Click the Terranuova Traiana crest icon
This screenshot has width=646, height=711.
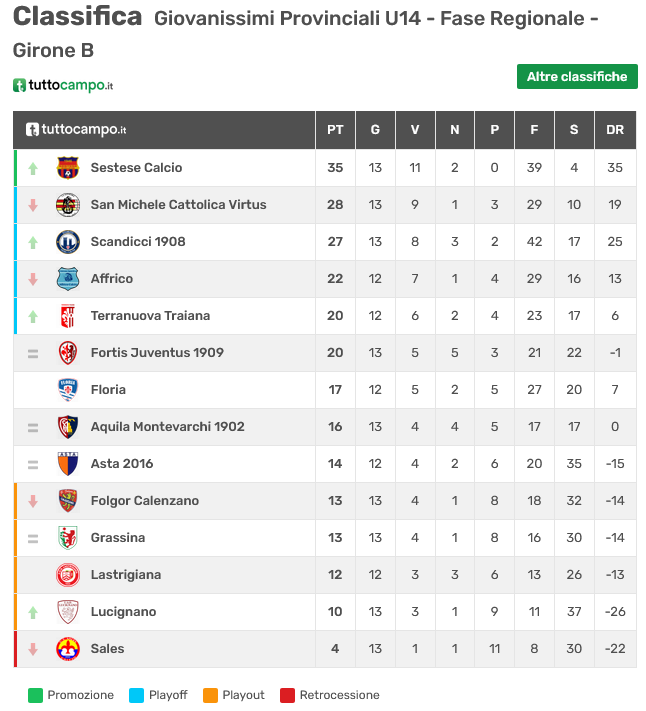tap(68, 316)
